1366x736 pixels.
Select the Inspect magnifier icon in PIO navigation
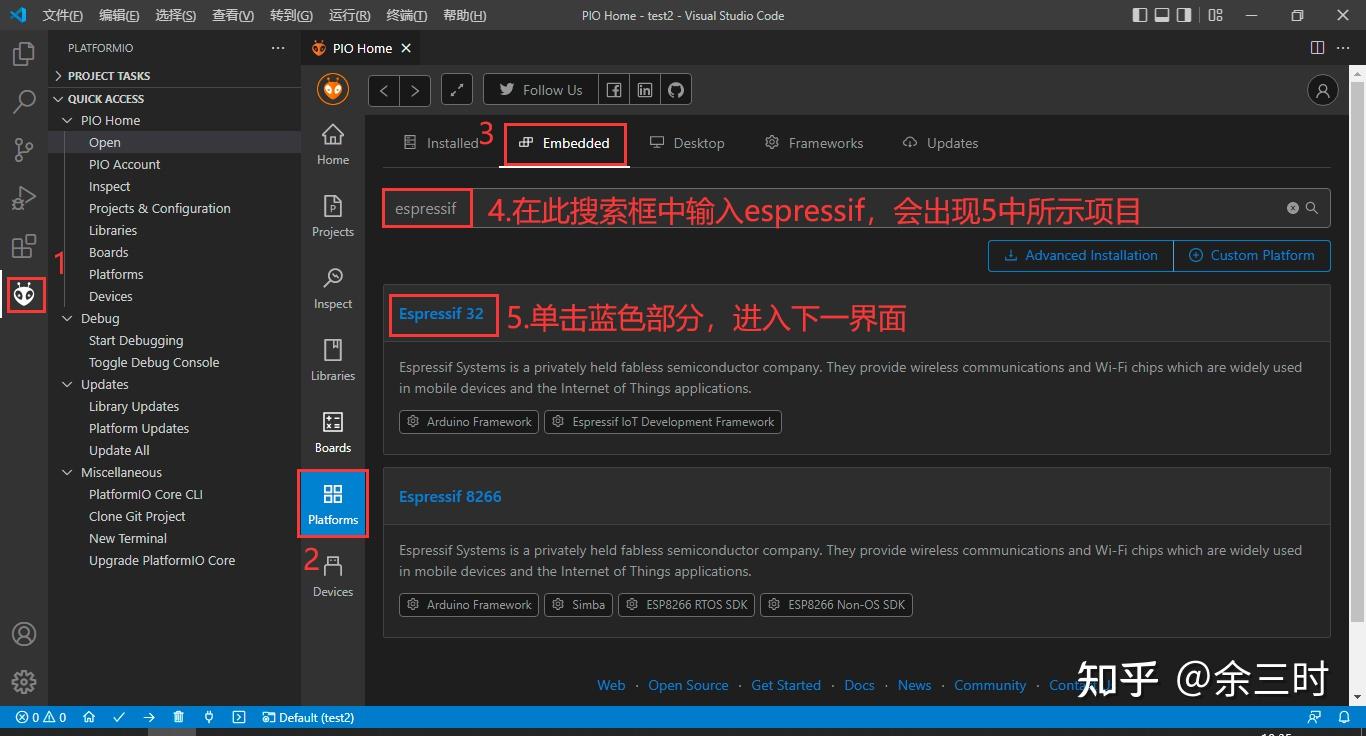(x=332, y=286)
